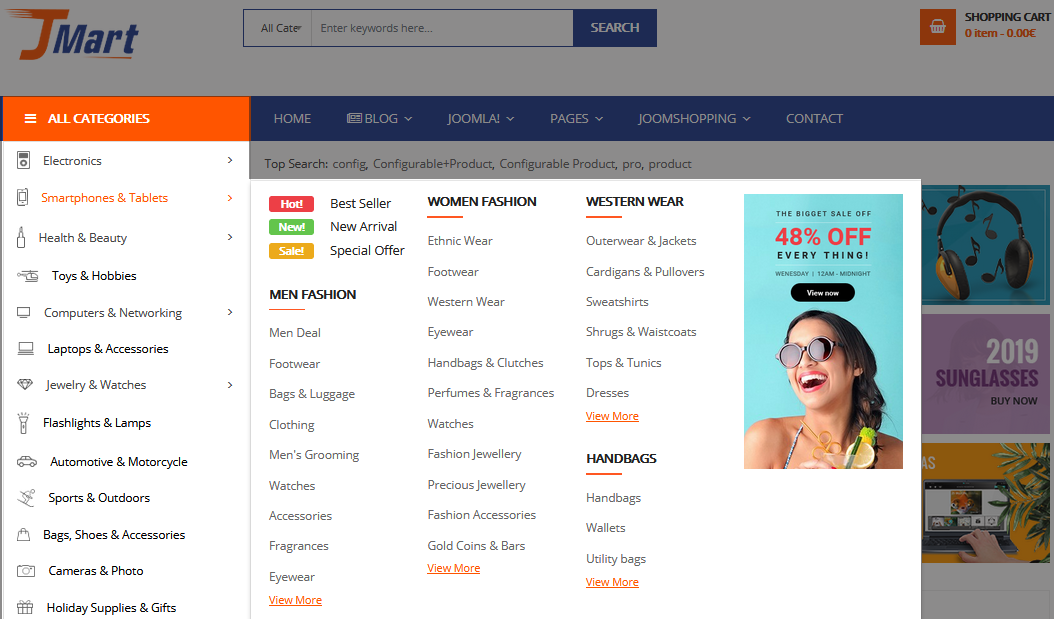
Task: Click the Laptops & Accessories laptop icon
Action: pyautogui.click(x=26, y=348)
